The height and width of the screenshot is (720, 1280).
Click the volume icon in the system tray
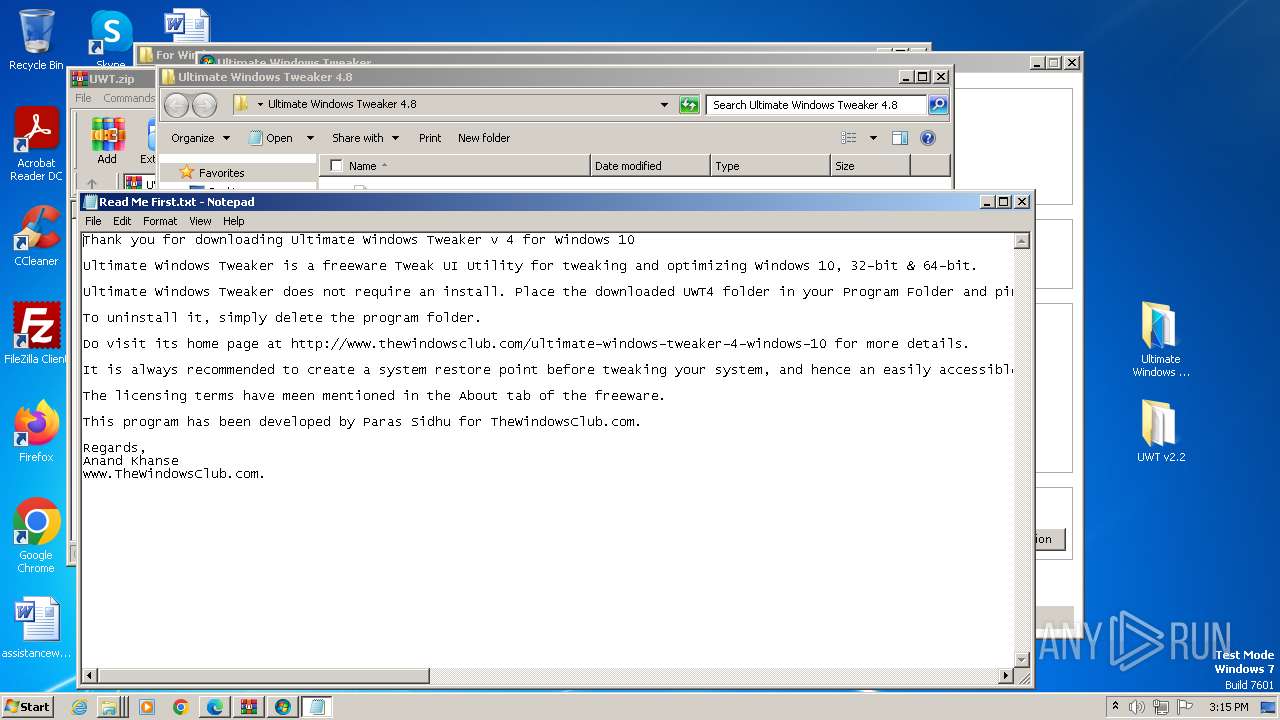coord(1137,707)
